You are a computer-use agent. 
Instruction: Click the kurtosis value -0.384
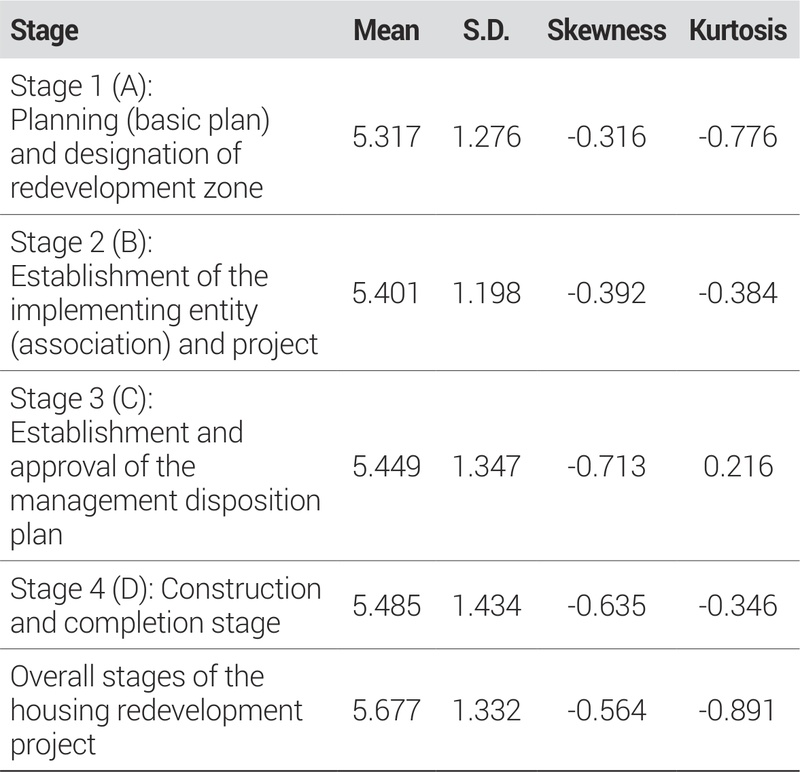pos(737,292)
